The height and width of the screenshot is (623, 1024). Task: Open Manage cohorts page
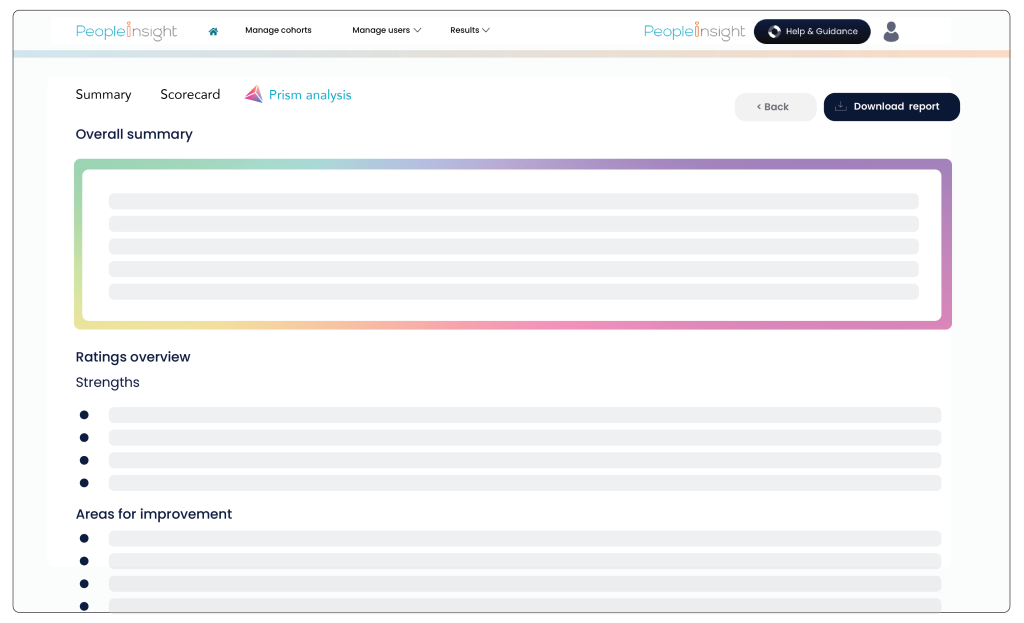click(x=278, y=30)
